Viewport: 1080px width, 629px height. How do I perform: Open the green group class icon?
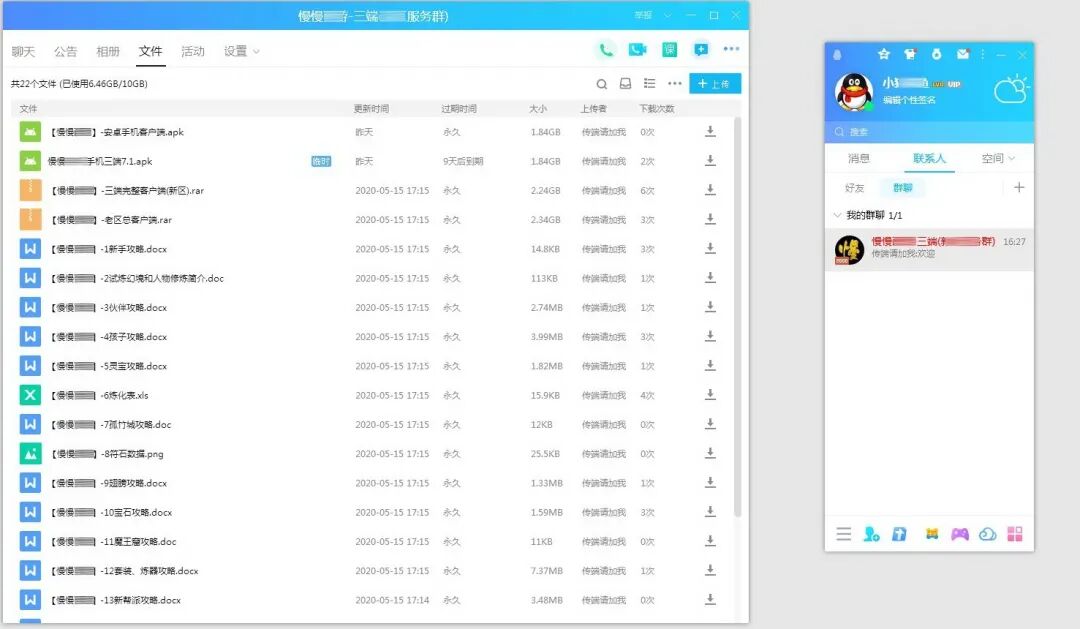(669, 50)
